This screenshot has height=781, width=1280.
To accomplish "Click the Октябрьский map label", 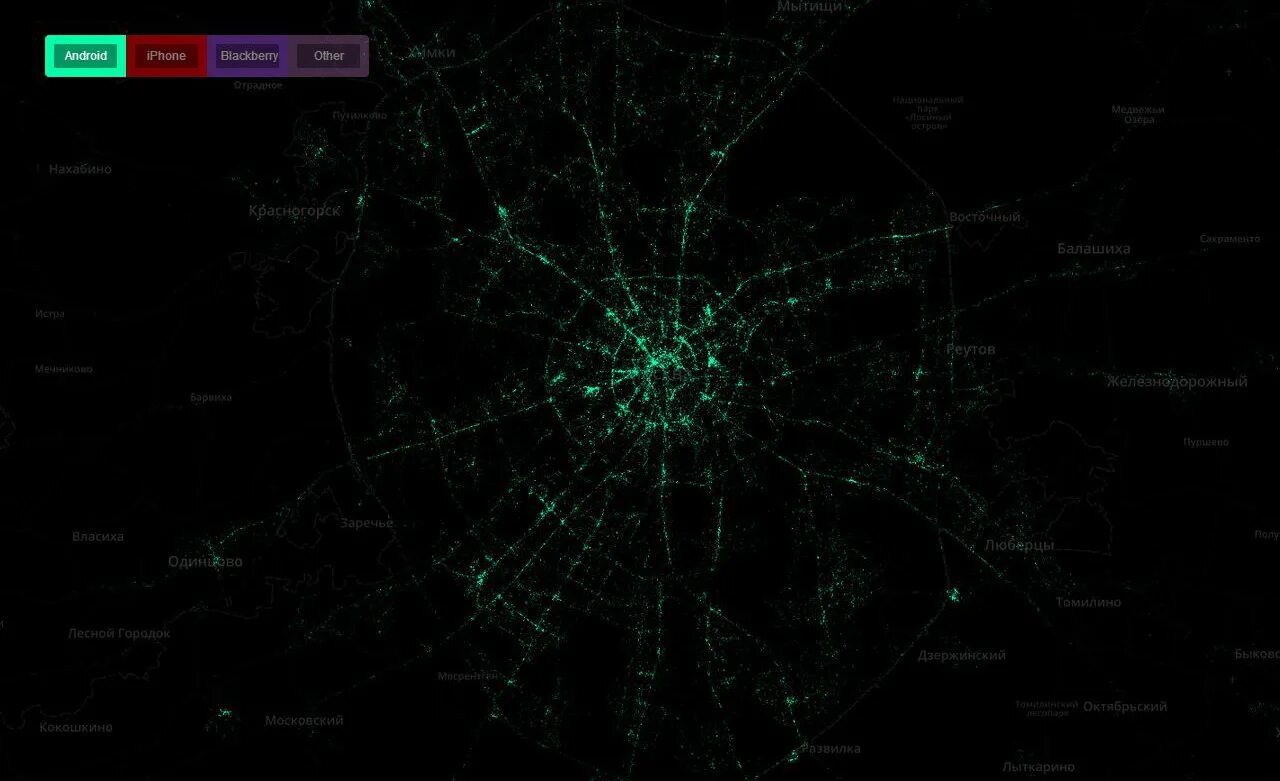I will click(1125, 706).
